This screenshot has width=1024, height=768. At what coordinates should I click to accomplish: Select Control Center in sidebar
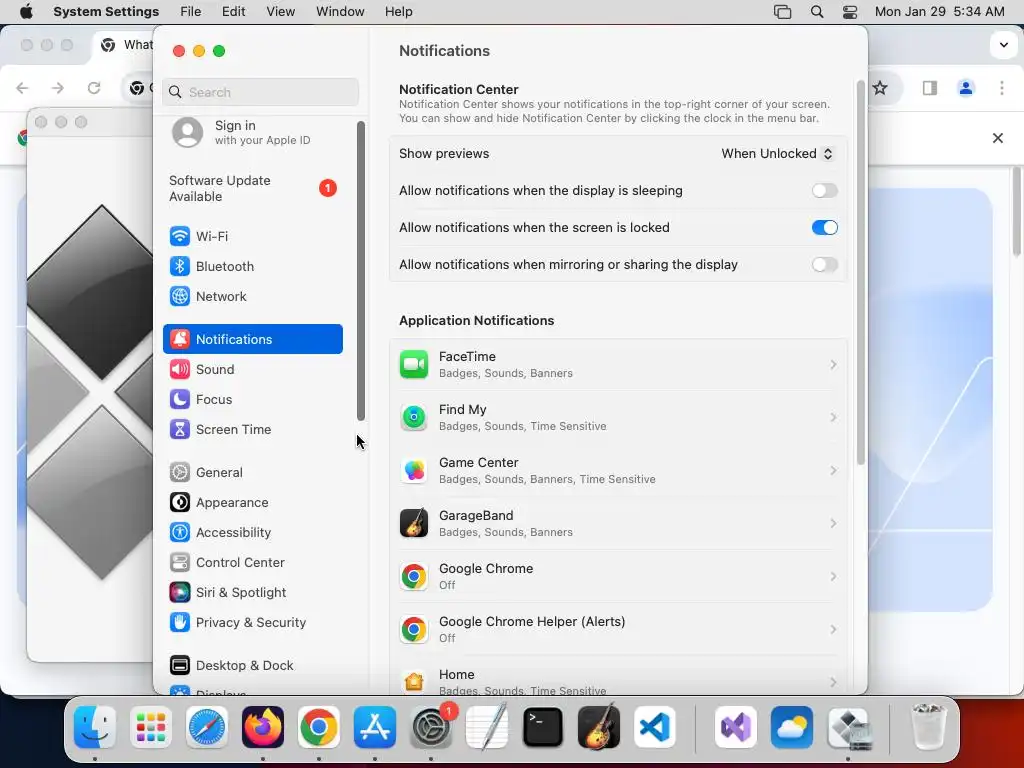coord(253,563)
